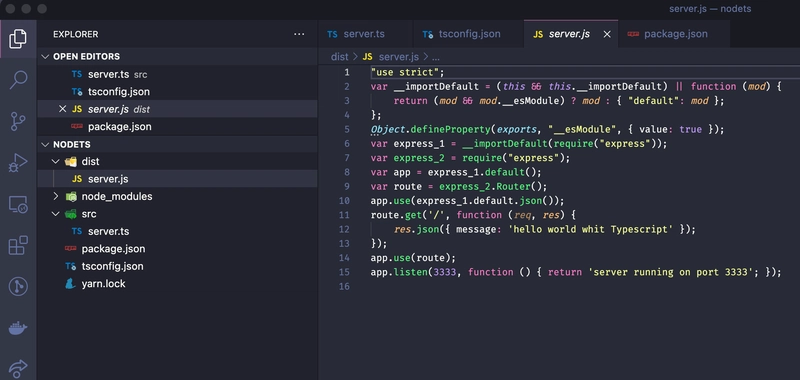Screen dimensions: 800x380
Task: Open the Source Control view
Action: coord(18,122)
